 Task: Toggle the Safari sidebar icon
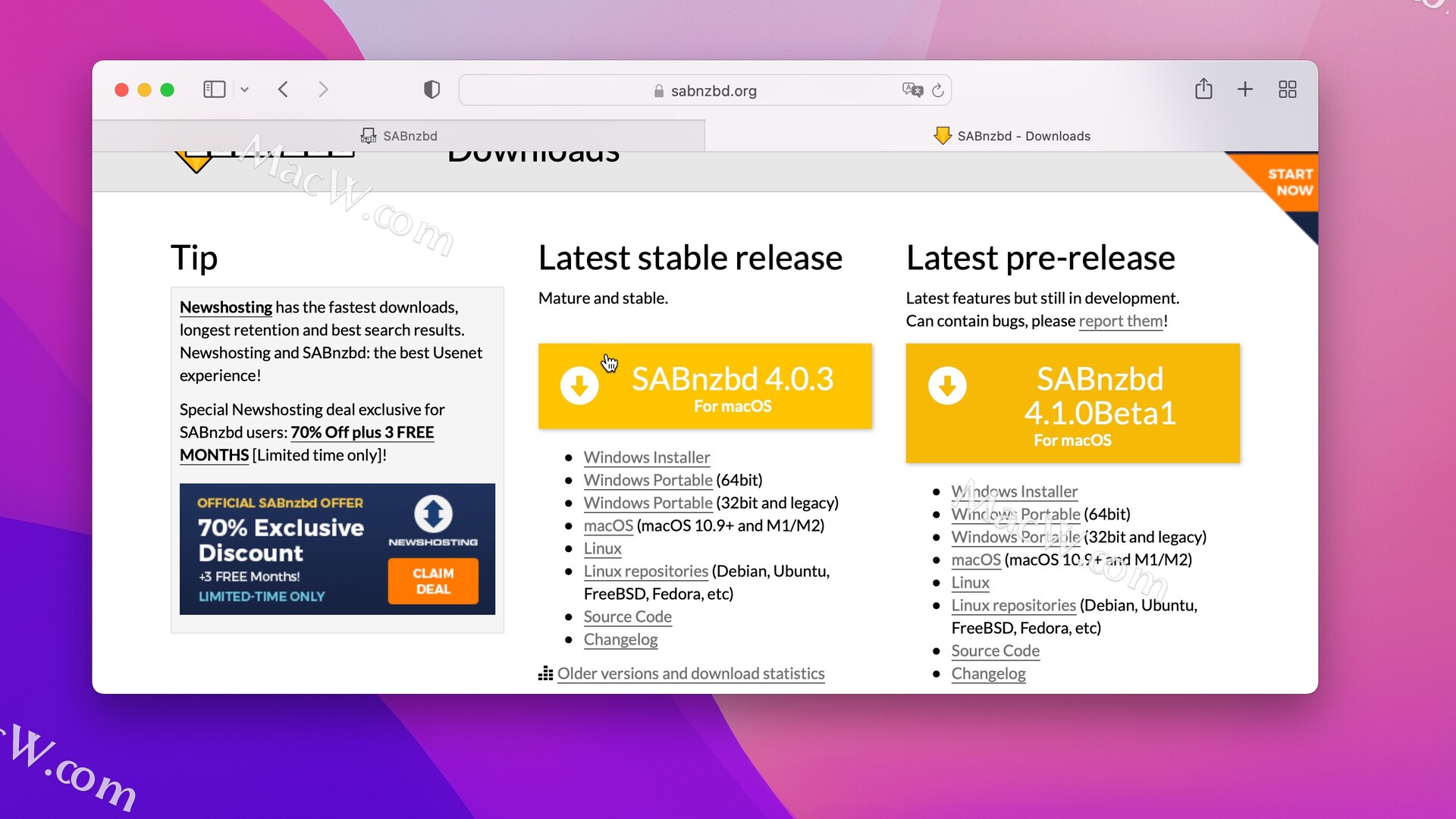(x=215, y=89)
